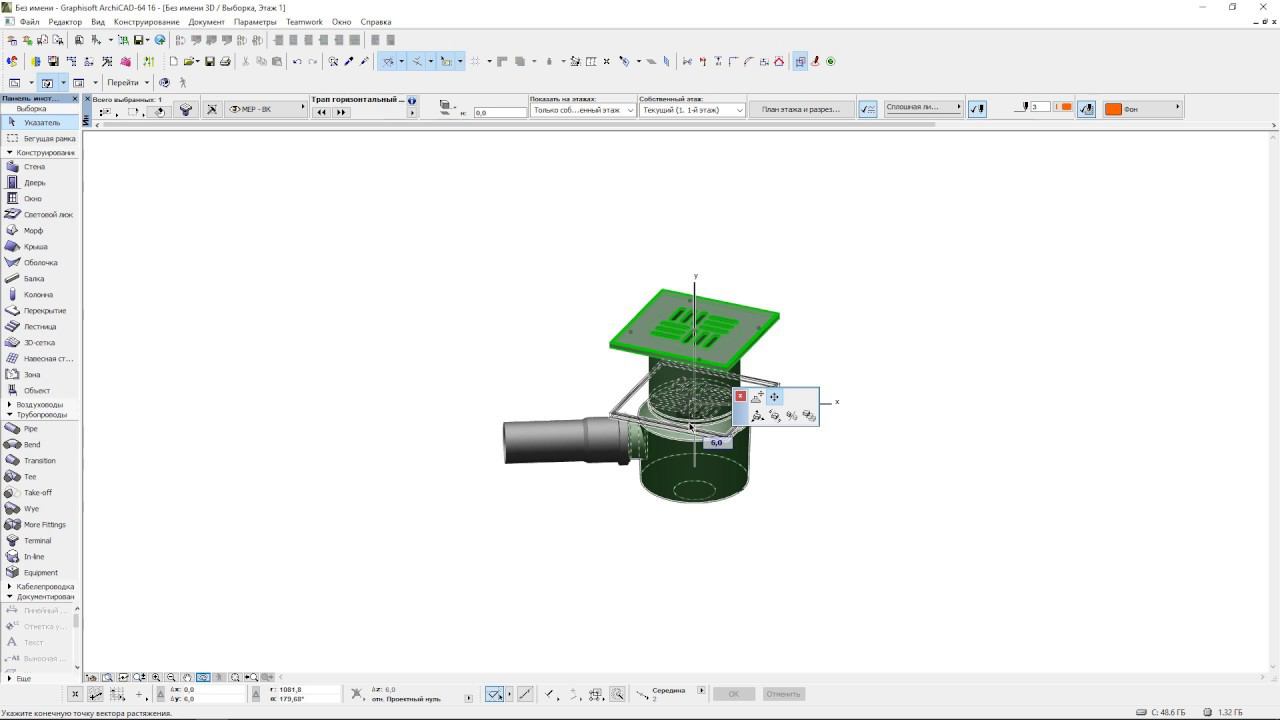Screen dimensions: 1280x720
Task: Select the Морф (Morph) tool
Action: (x=33, y=231)
